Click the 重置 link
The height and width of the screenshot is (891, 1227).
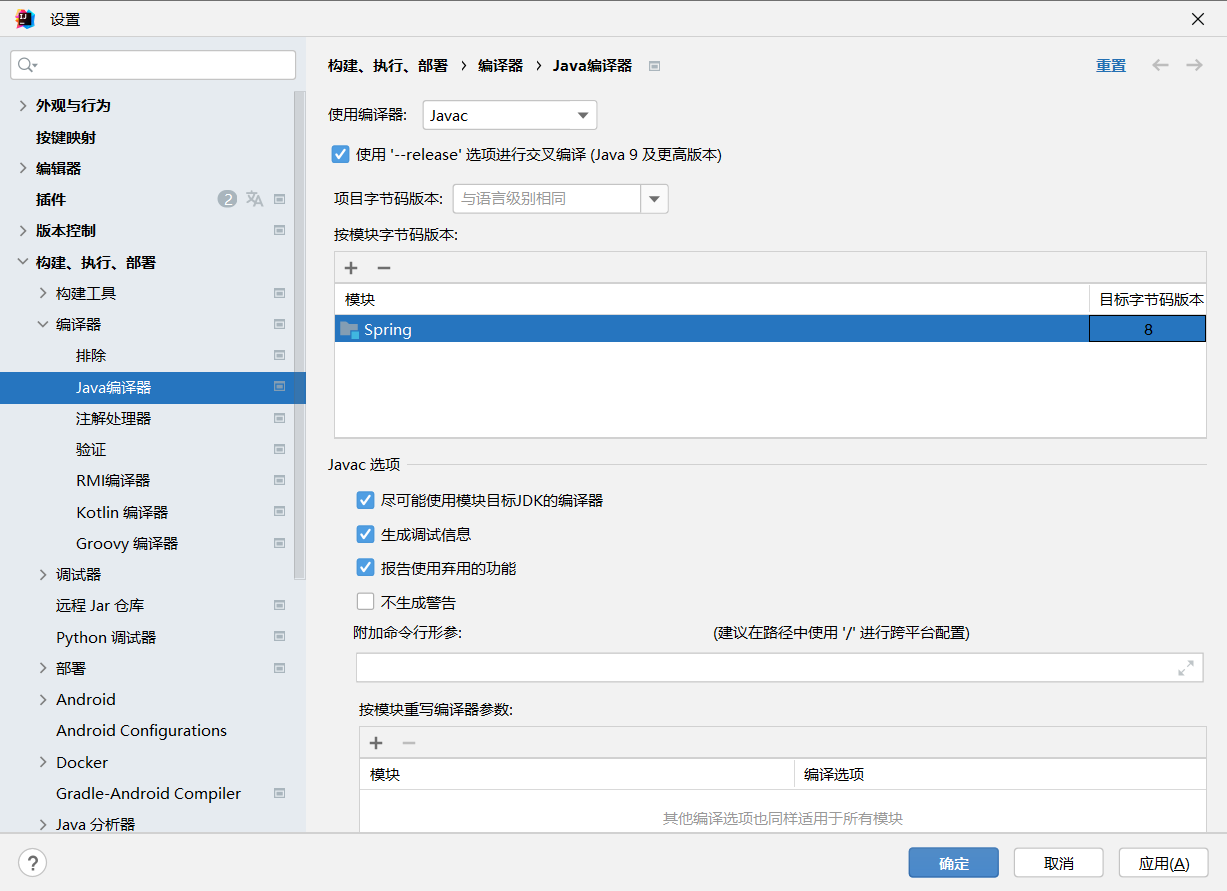[1110, 65]
